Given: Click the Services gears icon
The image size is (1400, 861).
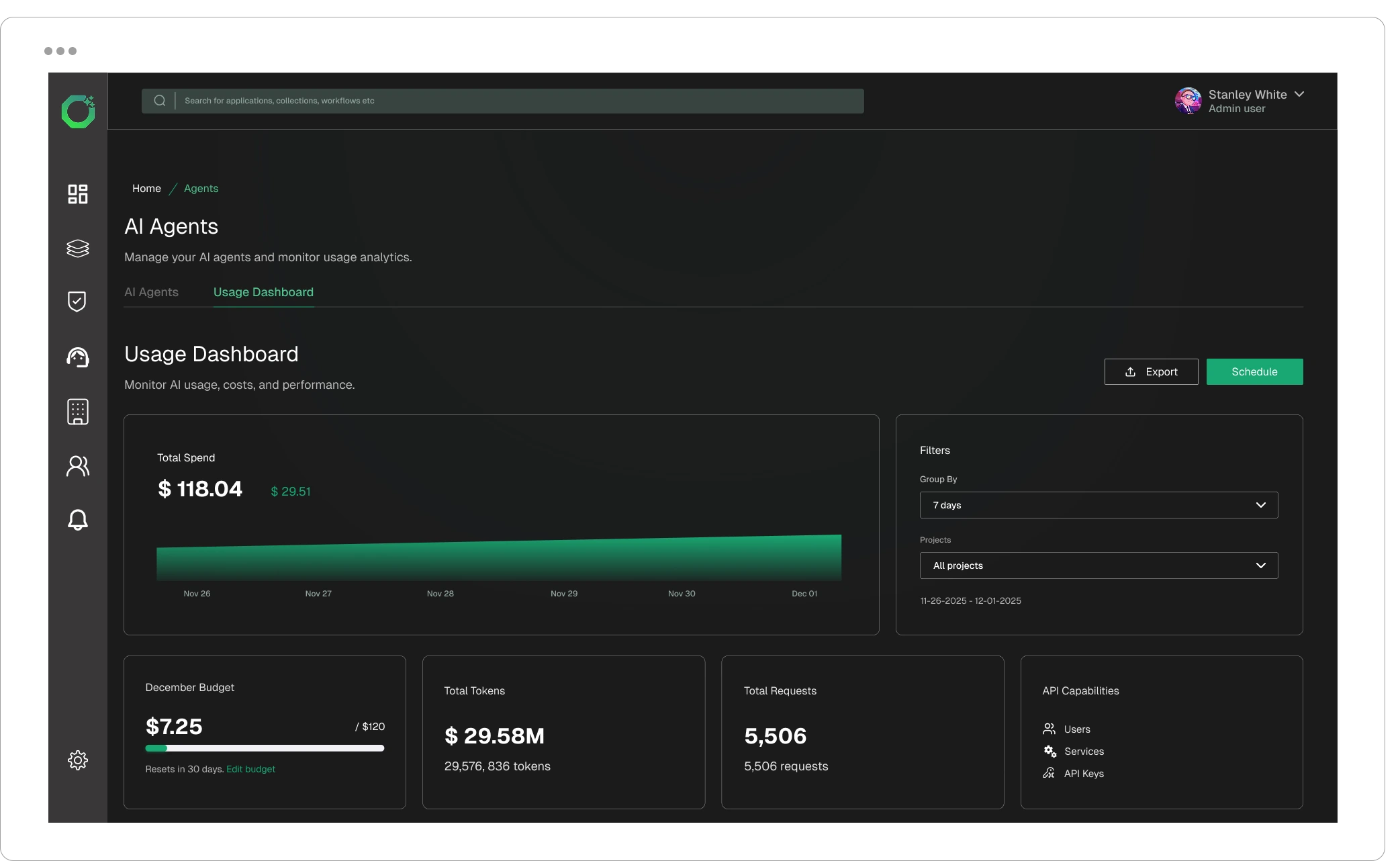Looking at the screenshot, I should point(1049,751).
